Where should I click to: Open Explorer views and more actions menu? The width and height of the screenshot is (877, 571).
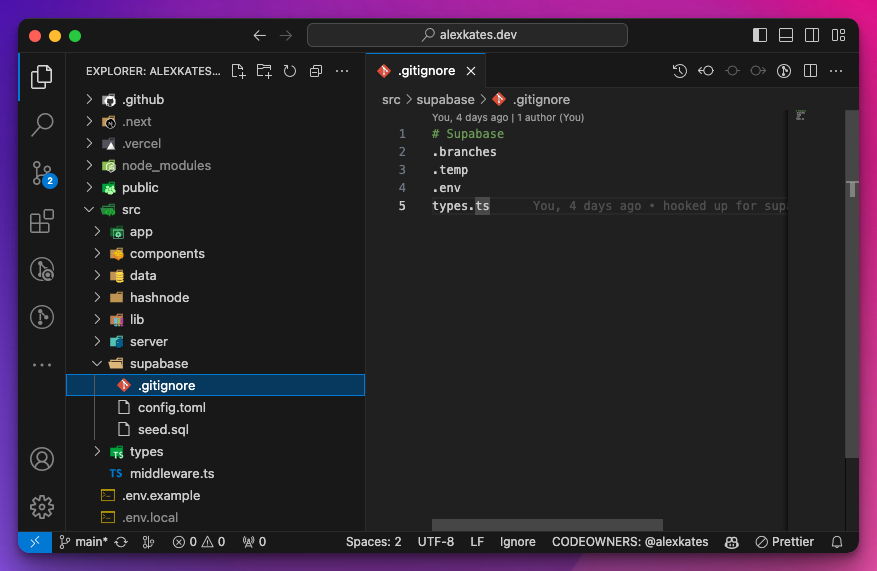(342, 71)
